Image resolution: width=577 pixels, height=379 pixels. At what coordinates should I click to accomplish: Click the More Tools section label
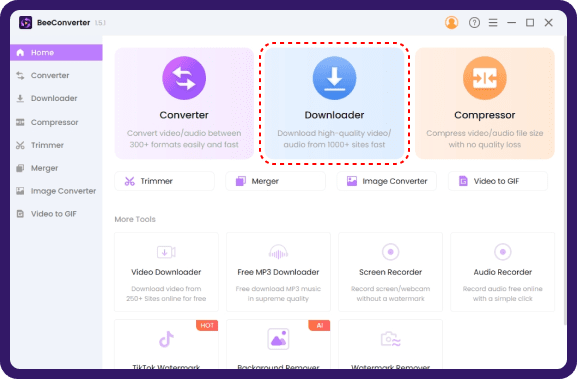pos(135,219)
